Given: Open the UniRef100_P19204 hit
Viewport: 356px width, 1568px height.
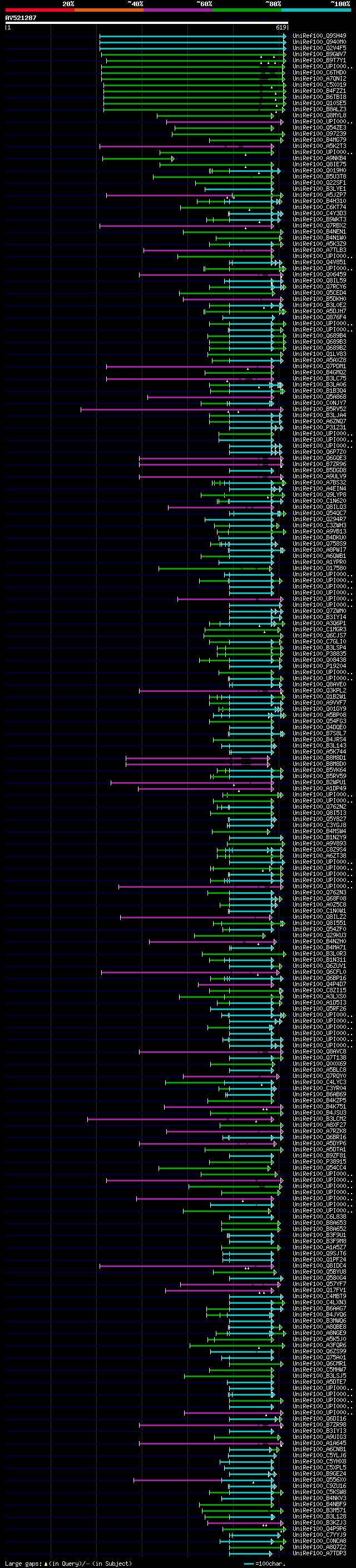Looking at the screenshot, I should point(319,666).
